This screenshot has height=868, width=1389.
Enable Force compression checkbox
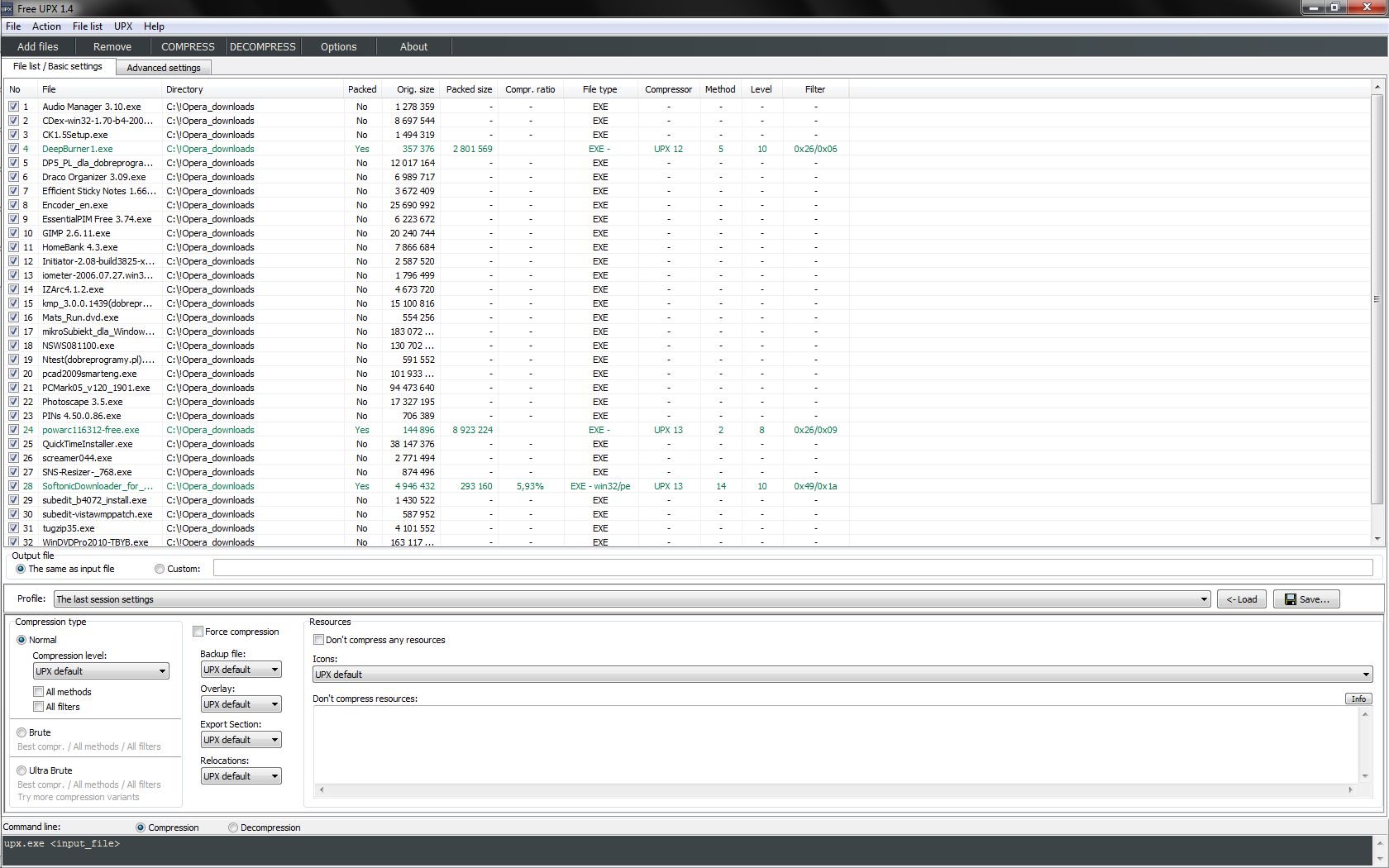(x=198, y=632)
